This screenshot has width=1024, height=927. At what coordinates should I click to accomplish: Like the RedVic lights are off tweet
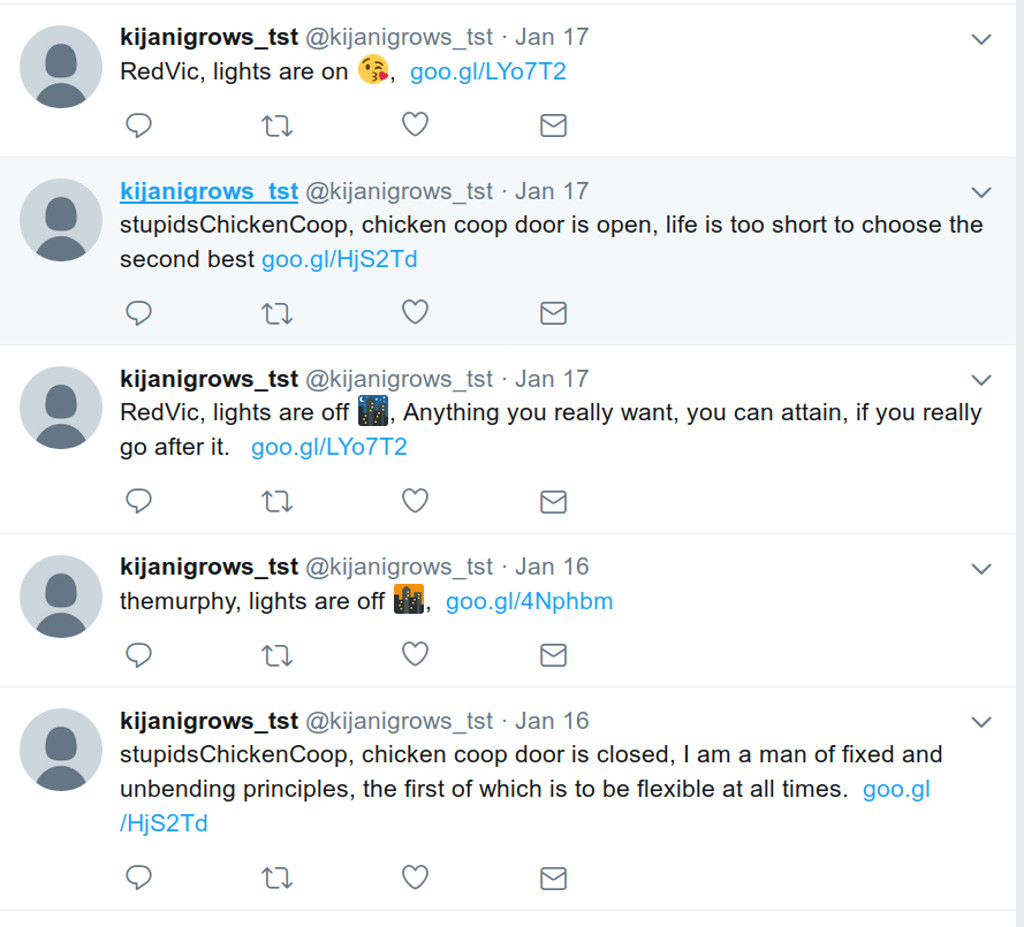point(415,501)
